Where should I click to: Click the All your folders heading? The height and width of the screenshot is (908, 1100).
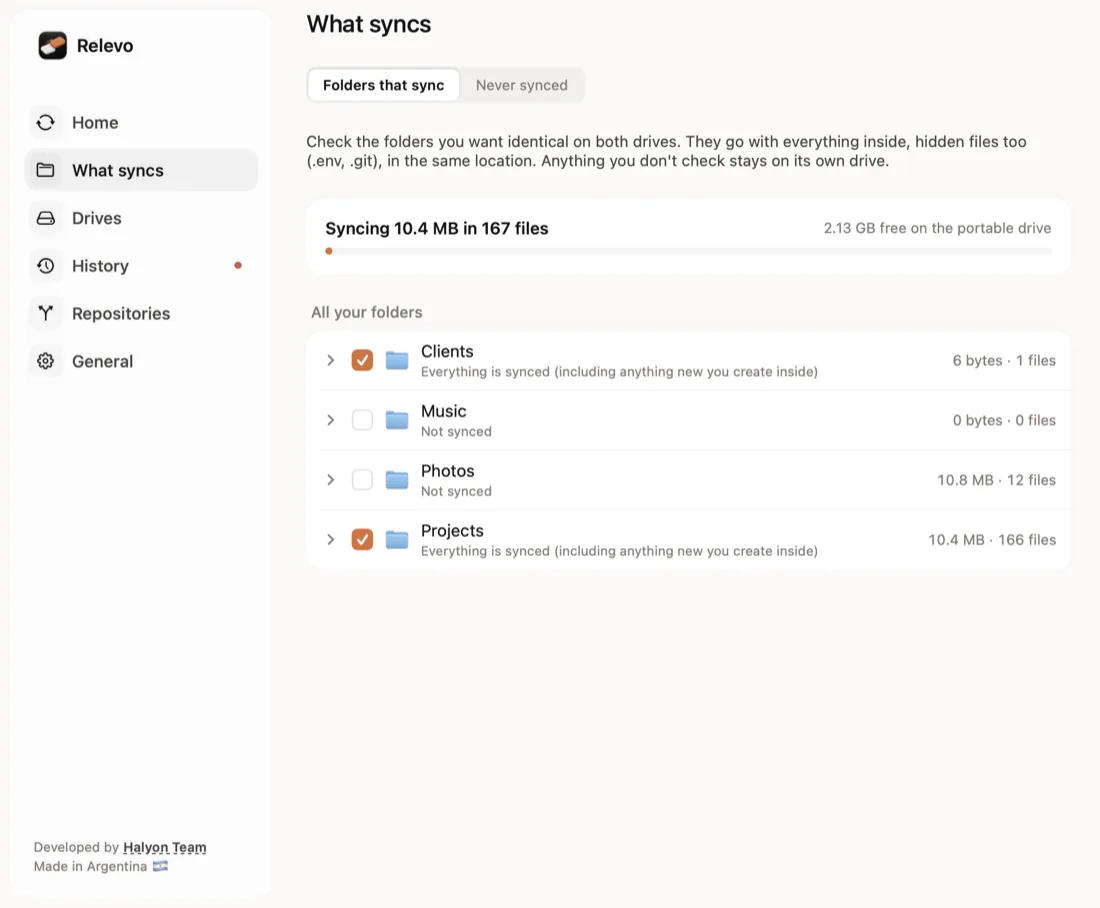pyautogui.click(x=367, y=312)
